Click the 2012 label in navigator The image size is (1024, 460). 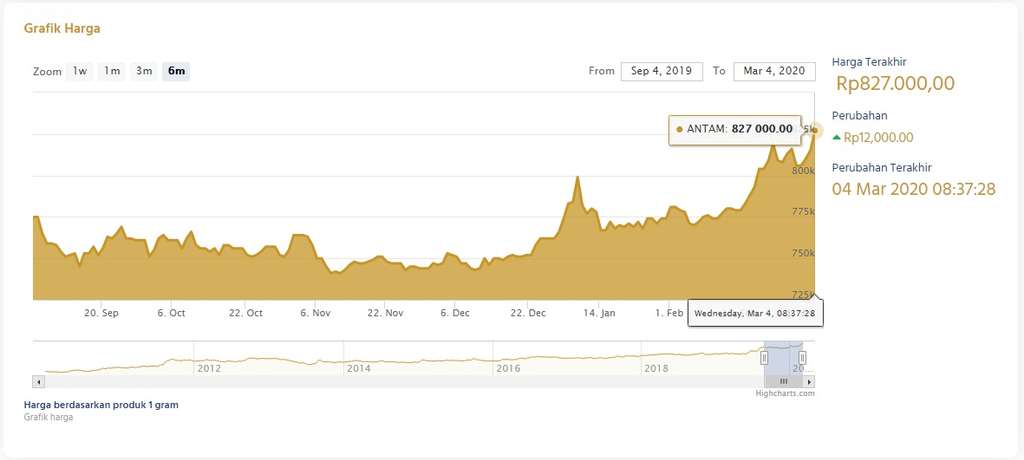coord(209,369)
